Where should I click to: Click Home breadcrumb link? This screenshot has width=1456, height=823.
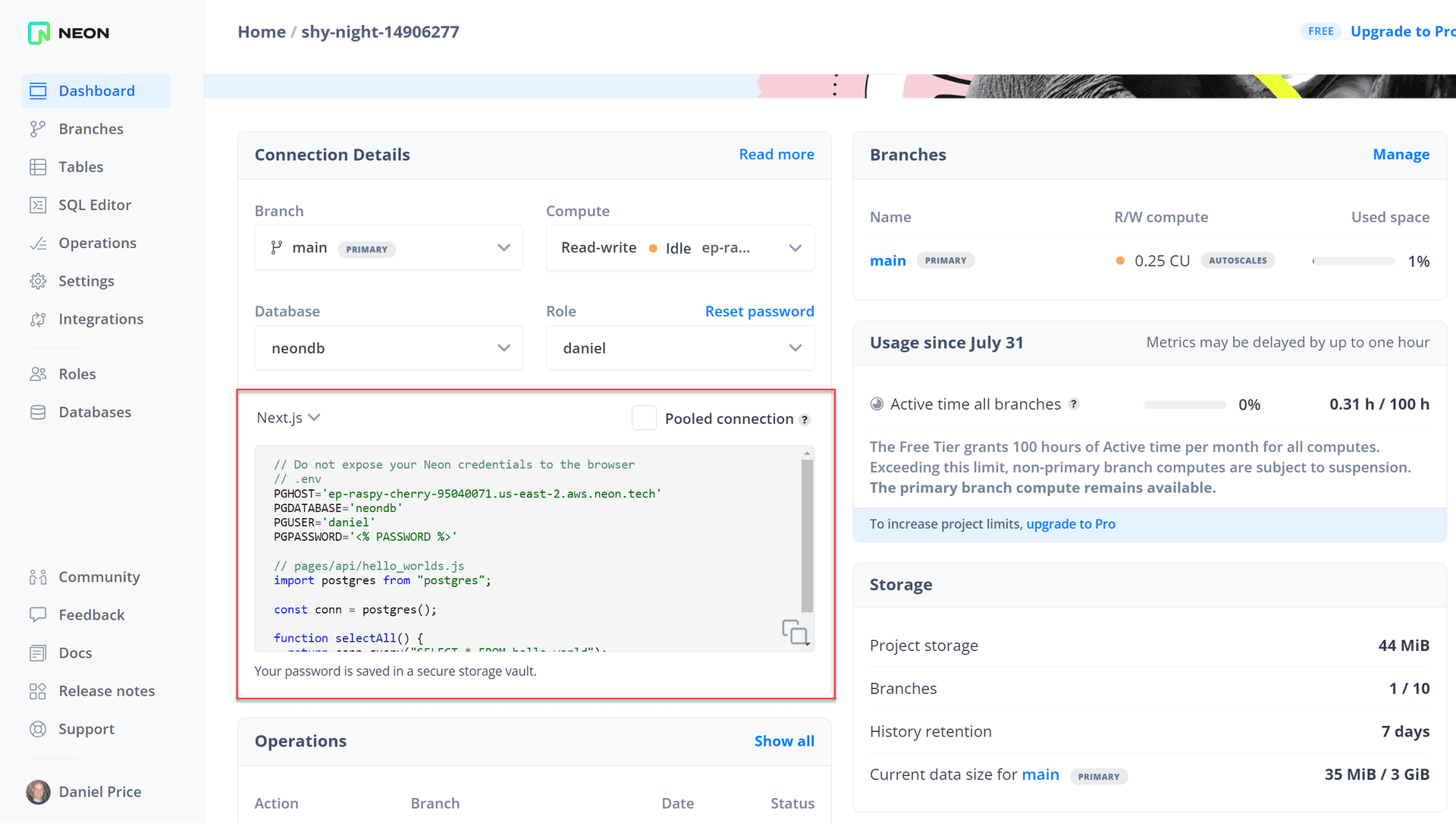pos(262,32)
